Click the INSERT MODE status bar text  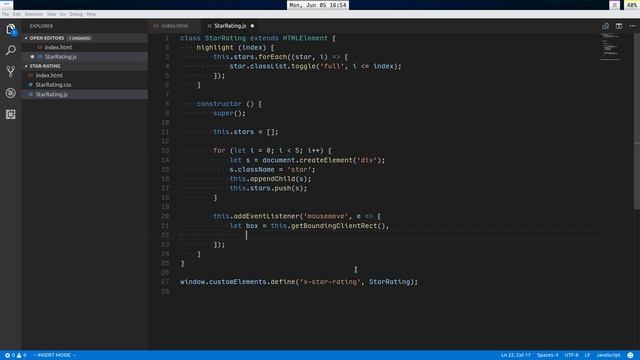pos(54,355)
